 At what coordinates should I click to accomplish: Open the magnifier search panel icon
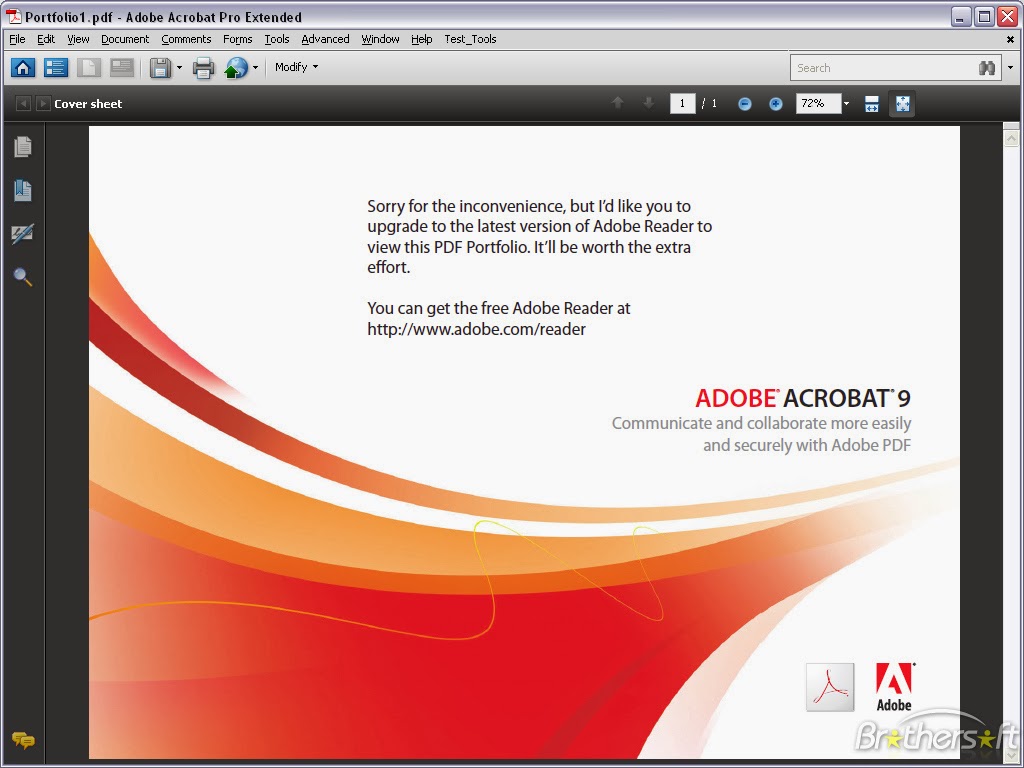click(23, 277)
